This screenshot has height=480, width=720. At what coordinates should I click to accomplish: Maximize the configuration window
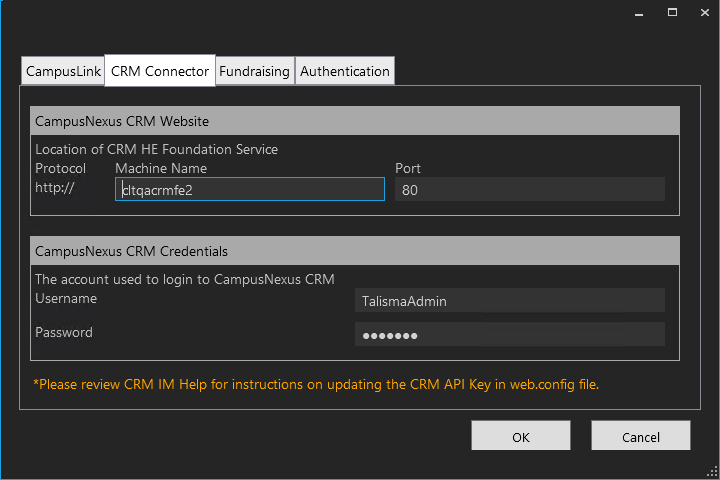point(672,12)
